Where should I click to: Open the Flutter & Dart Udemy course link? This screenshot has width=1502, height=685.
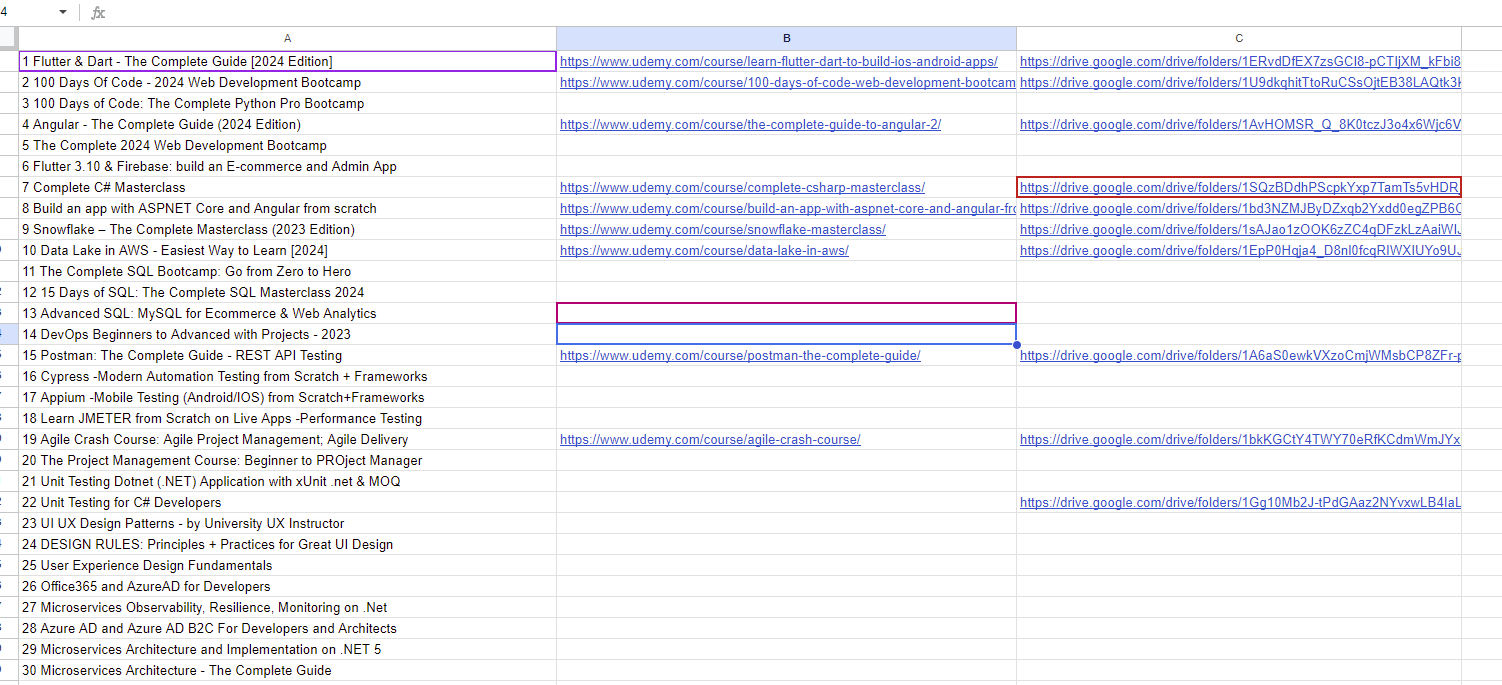pos(778,62)
